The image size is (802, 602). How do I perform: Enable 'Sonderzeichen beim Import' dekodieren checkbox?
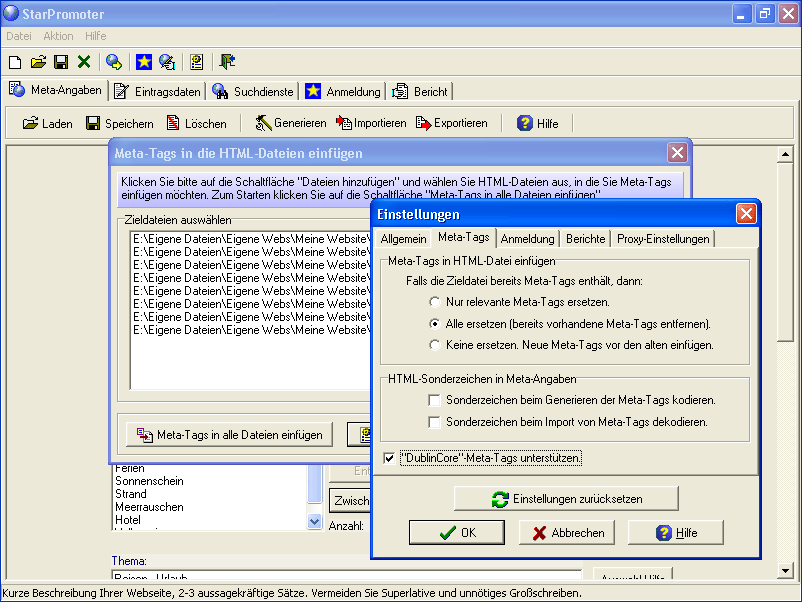434,422
